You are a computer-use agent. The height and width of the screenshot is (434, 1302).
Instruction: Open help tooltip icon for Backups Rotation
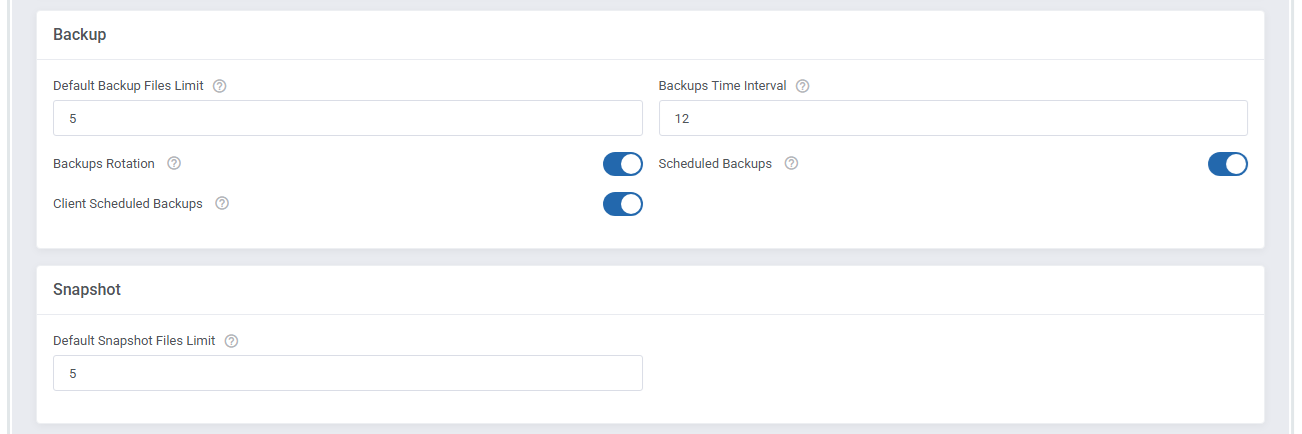[x=174, y=164]
